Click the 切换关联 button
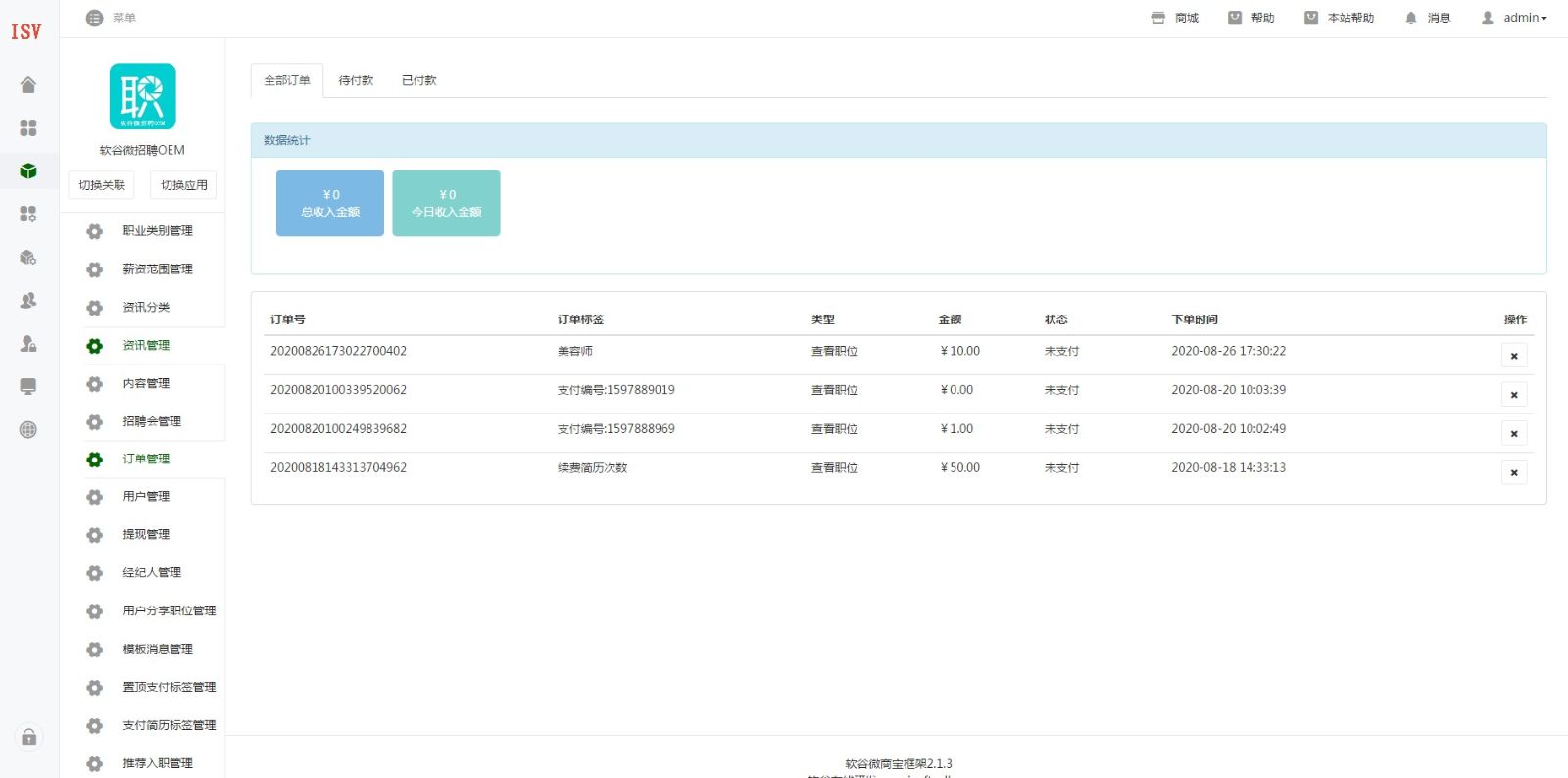This screenshot has height=778, width=1568. click(x=102, y=185)
